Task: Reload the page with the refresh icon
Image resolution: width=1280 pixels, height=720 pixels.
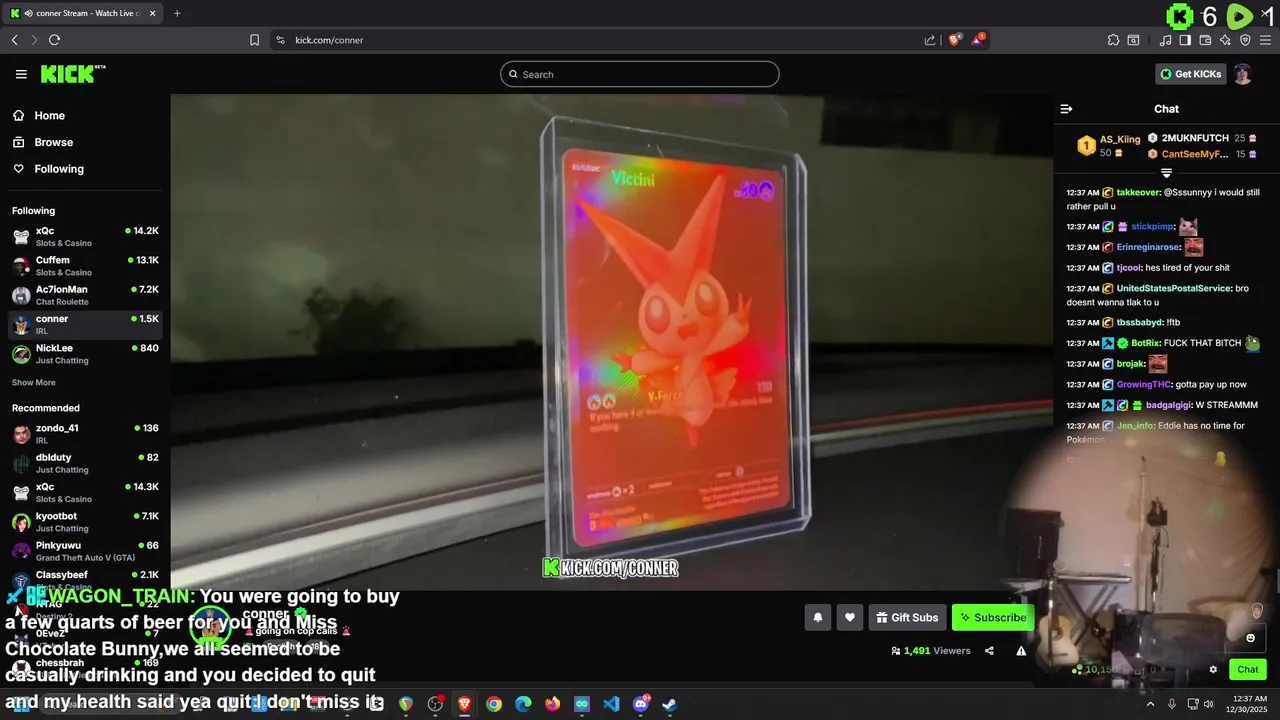Action: (x=54, y=40)
